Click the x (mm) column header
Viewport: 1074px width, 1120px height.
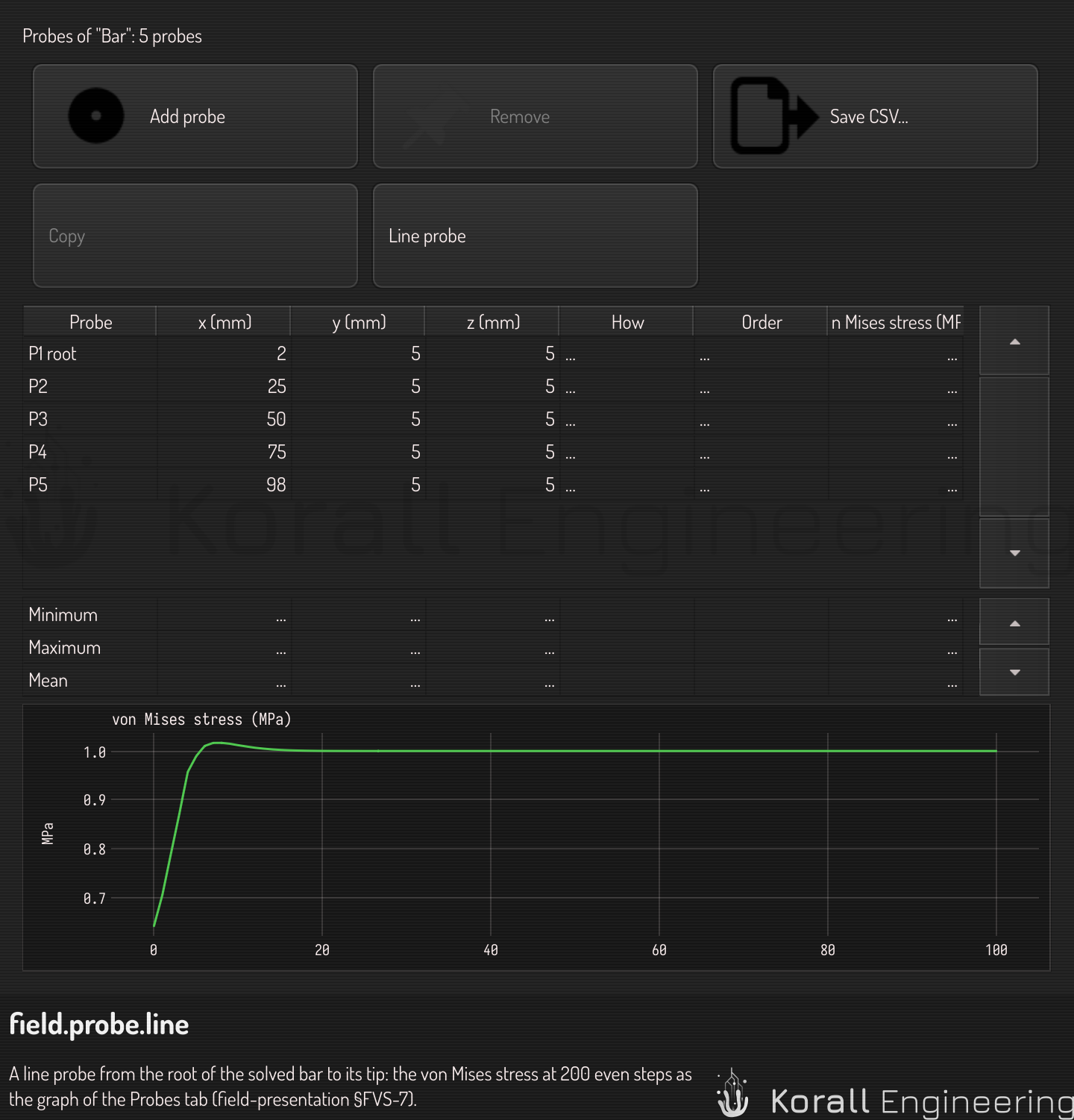click(x=224, y=321)
